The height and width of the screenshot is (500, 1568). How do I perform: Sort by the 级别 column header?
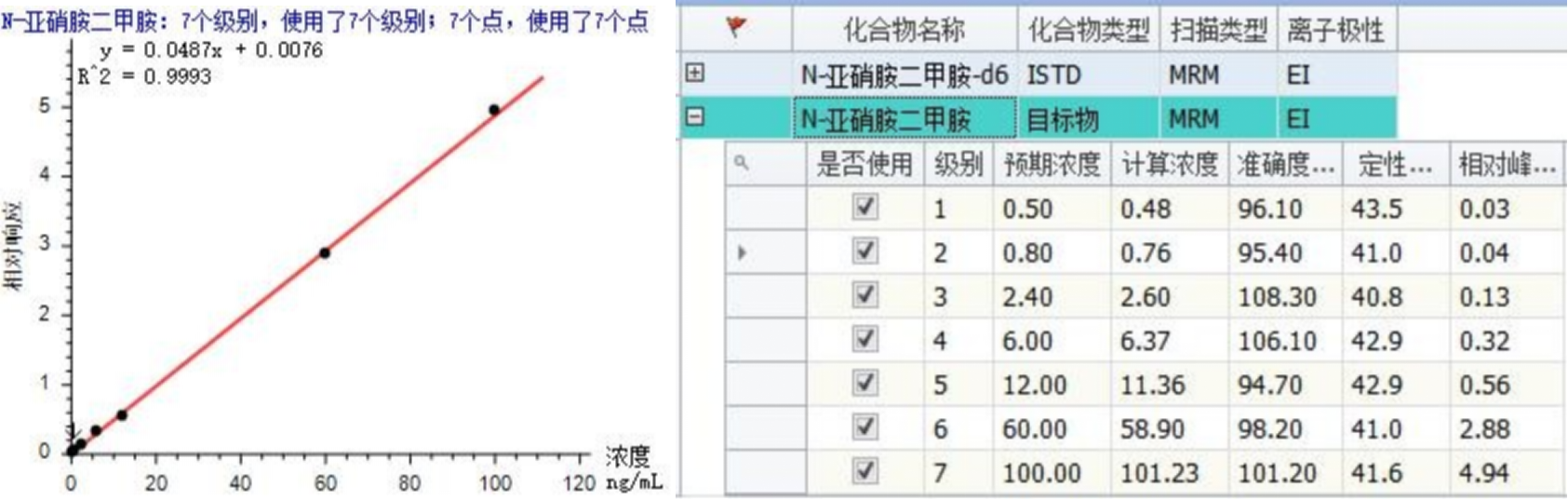coord(958,164)
